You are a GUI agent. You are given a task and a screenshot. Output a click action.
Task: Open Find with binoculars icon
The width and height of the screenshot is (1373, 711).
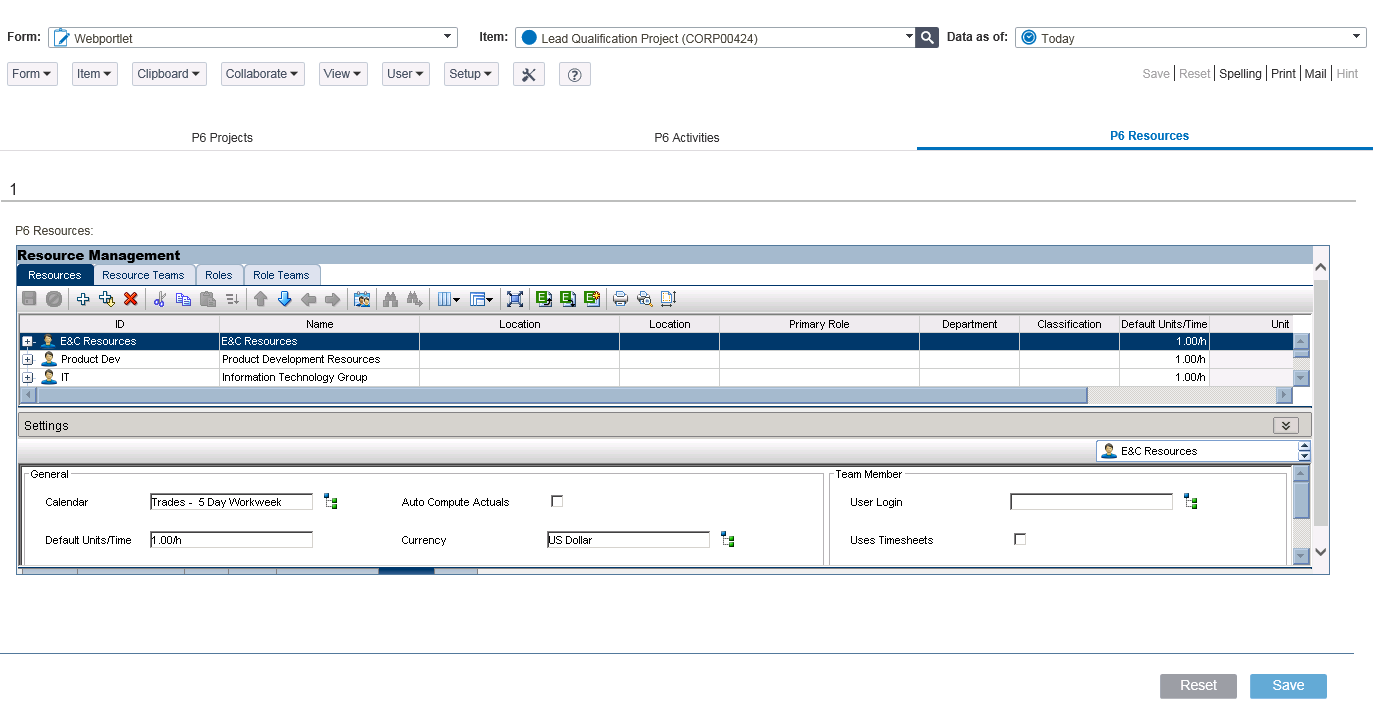tap(390, 298)
